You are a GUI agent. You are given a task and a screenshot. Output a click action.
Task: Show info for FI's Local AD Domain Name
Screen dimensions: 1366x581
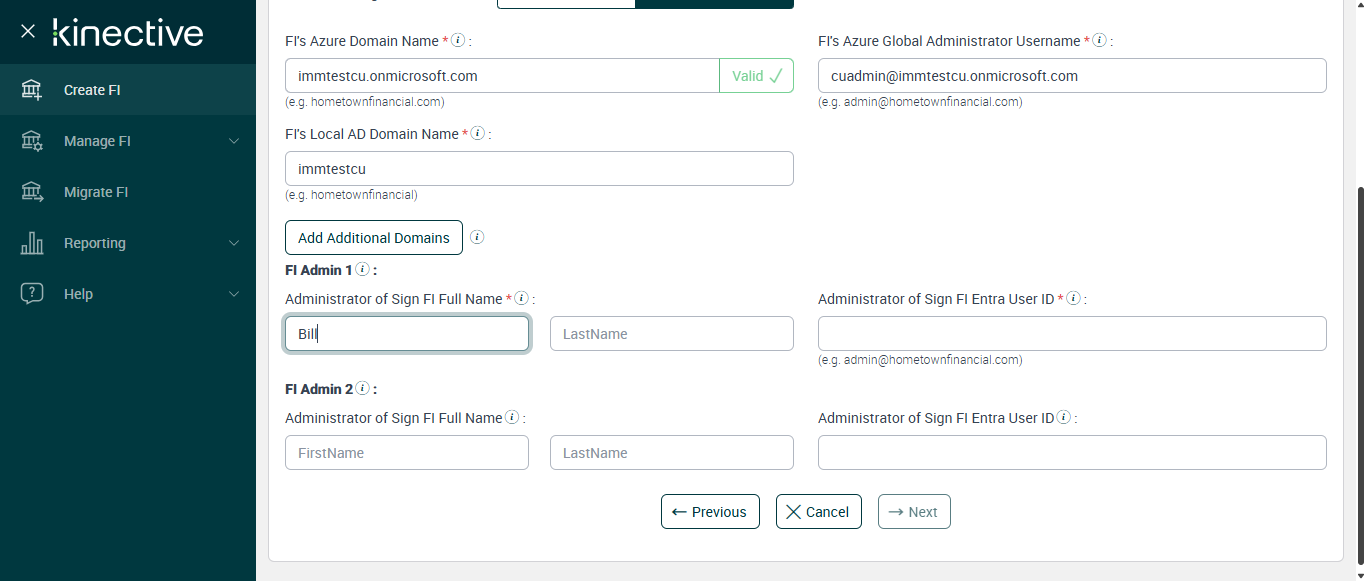[477, 134]
